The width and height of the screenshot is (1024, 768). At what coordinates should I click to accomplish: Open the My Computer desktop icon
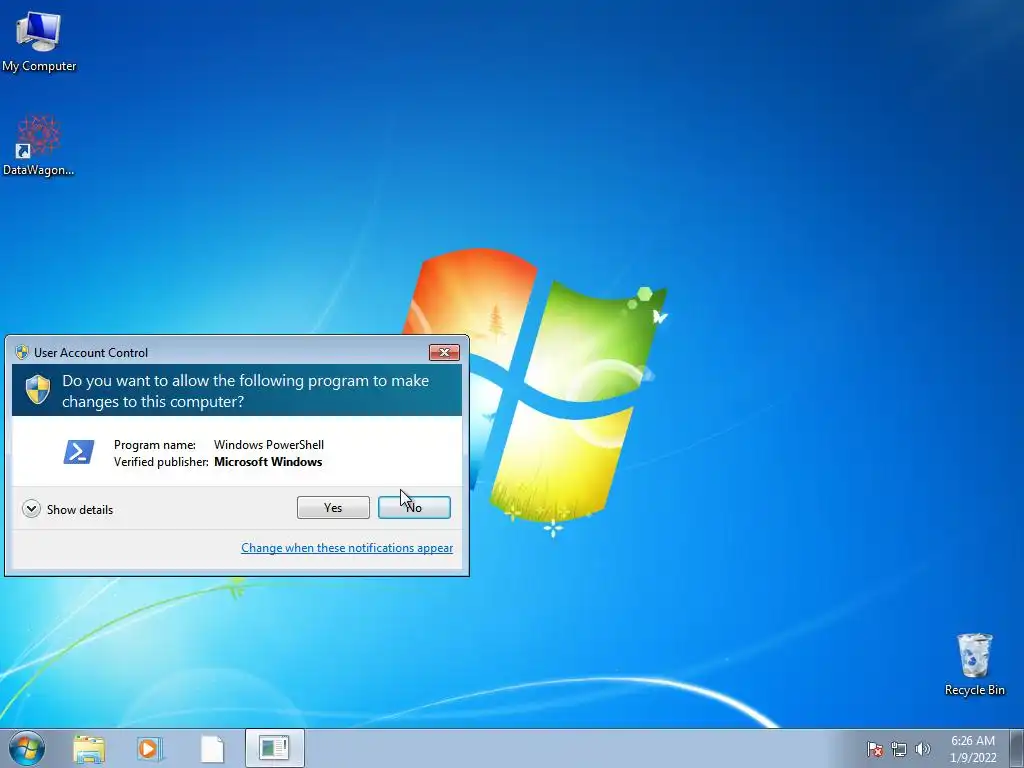(39, 41)
